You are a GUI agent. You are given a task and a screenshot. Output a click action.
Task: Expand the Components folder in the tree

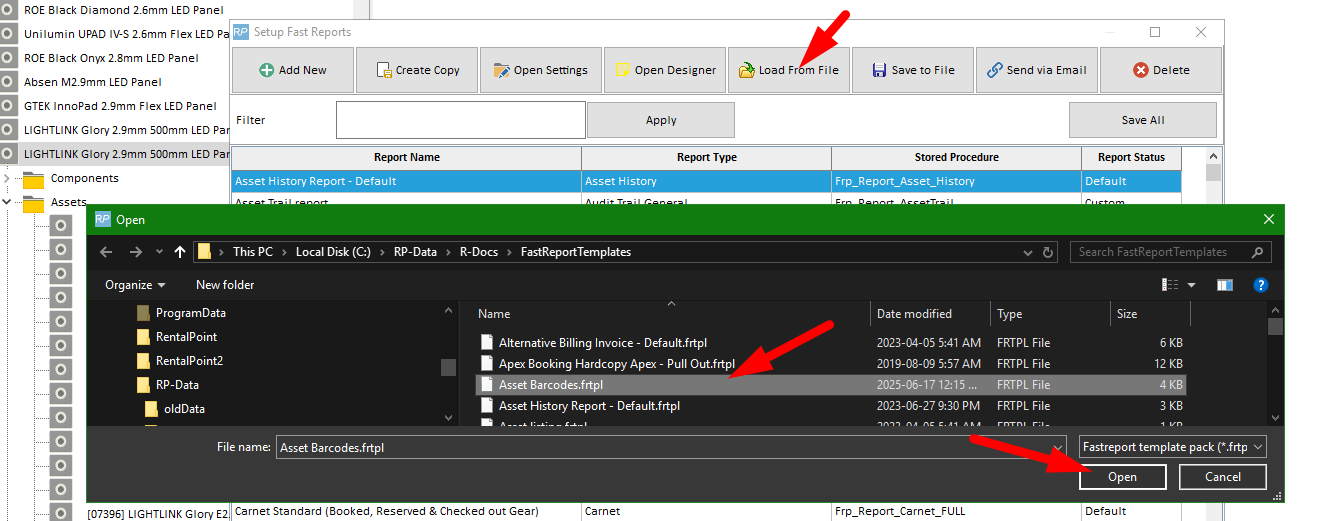pyautogui.click(x=8, y=178)
